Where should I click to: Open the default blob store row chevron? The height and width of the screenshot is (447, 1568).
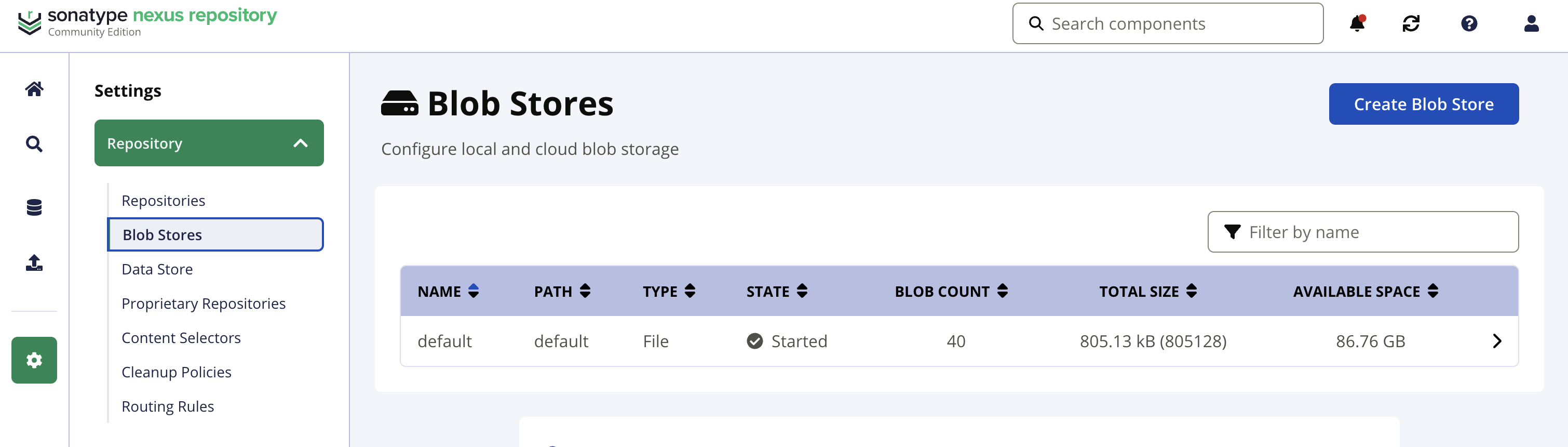[x=1497, y=341]
